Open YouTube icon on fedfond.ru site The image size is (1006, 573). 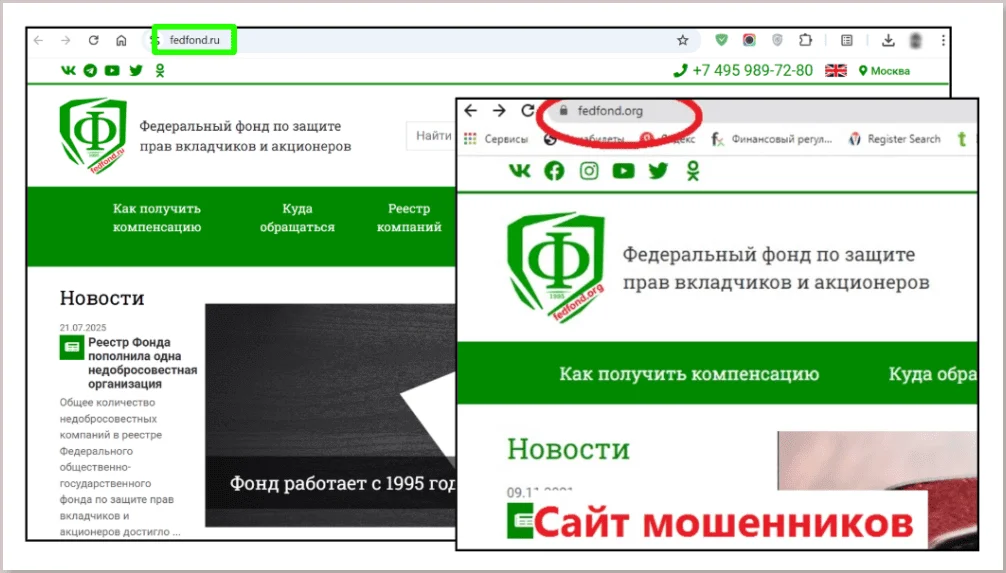(x=112, y=71)
